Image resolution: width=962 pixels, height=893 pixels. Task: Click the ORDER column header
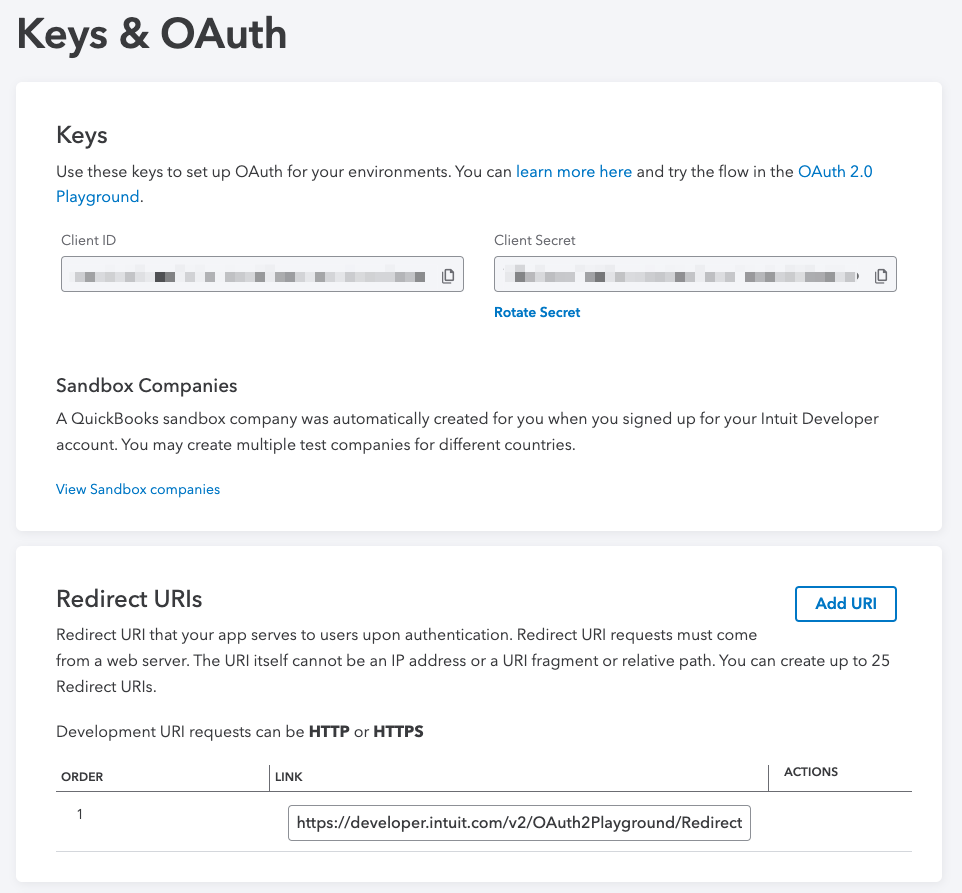83,777
